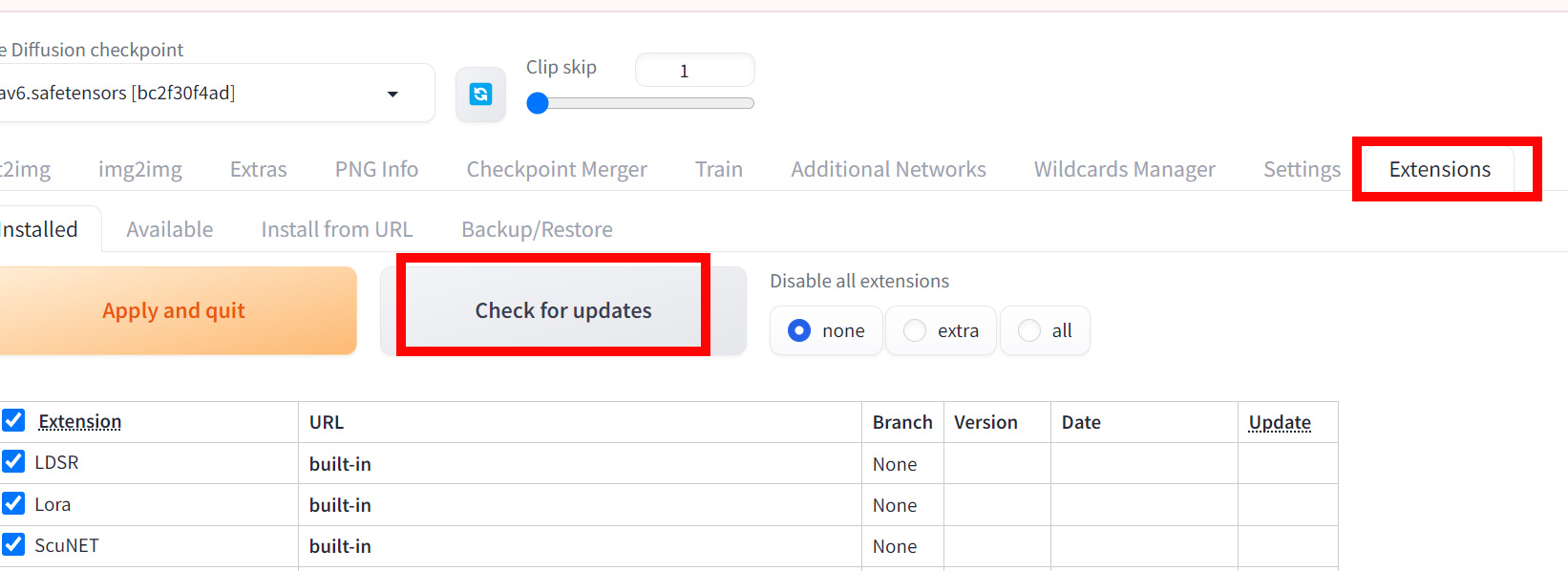Switch to the img2img tab
1568x571 pixels.
140,170
